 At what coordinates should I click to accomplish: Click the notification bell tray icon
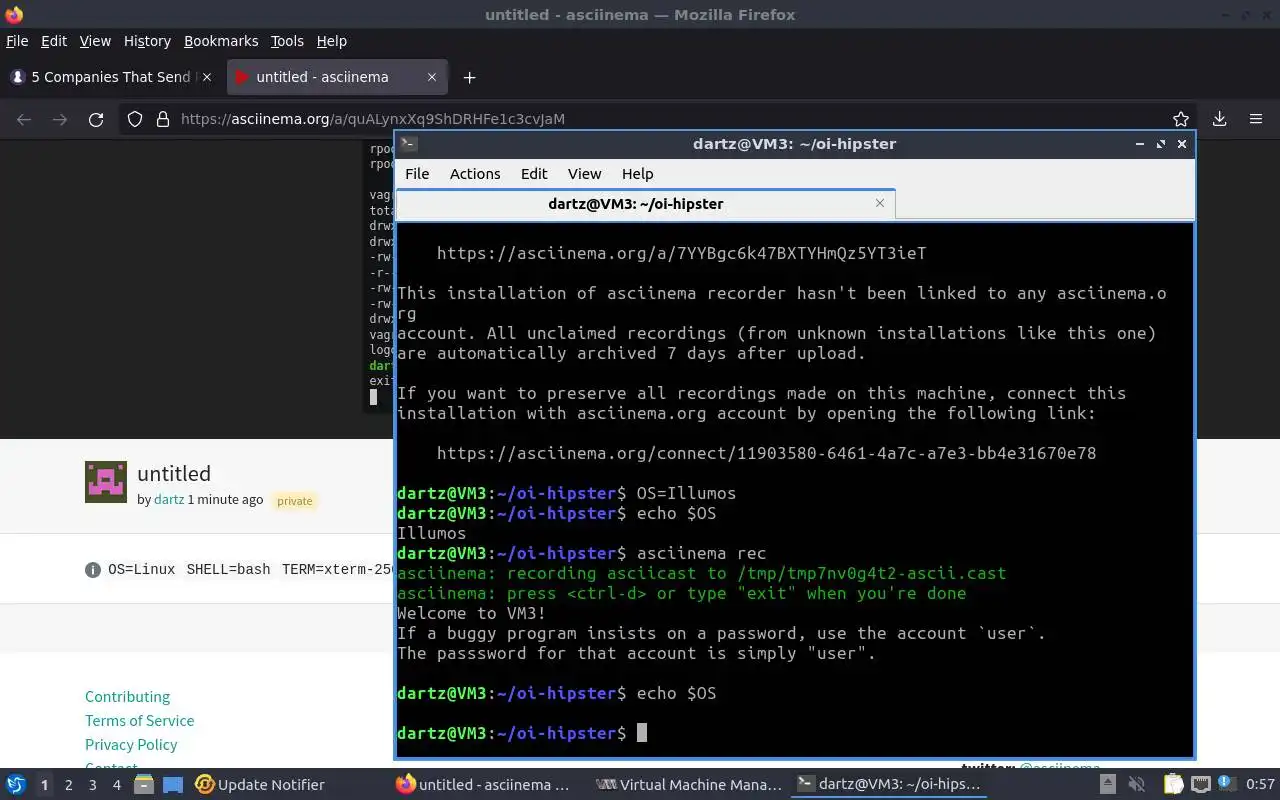1228,785
